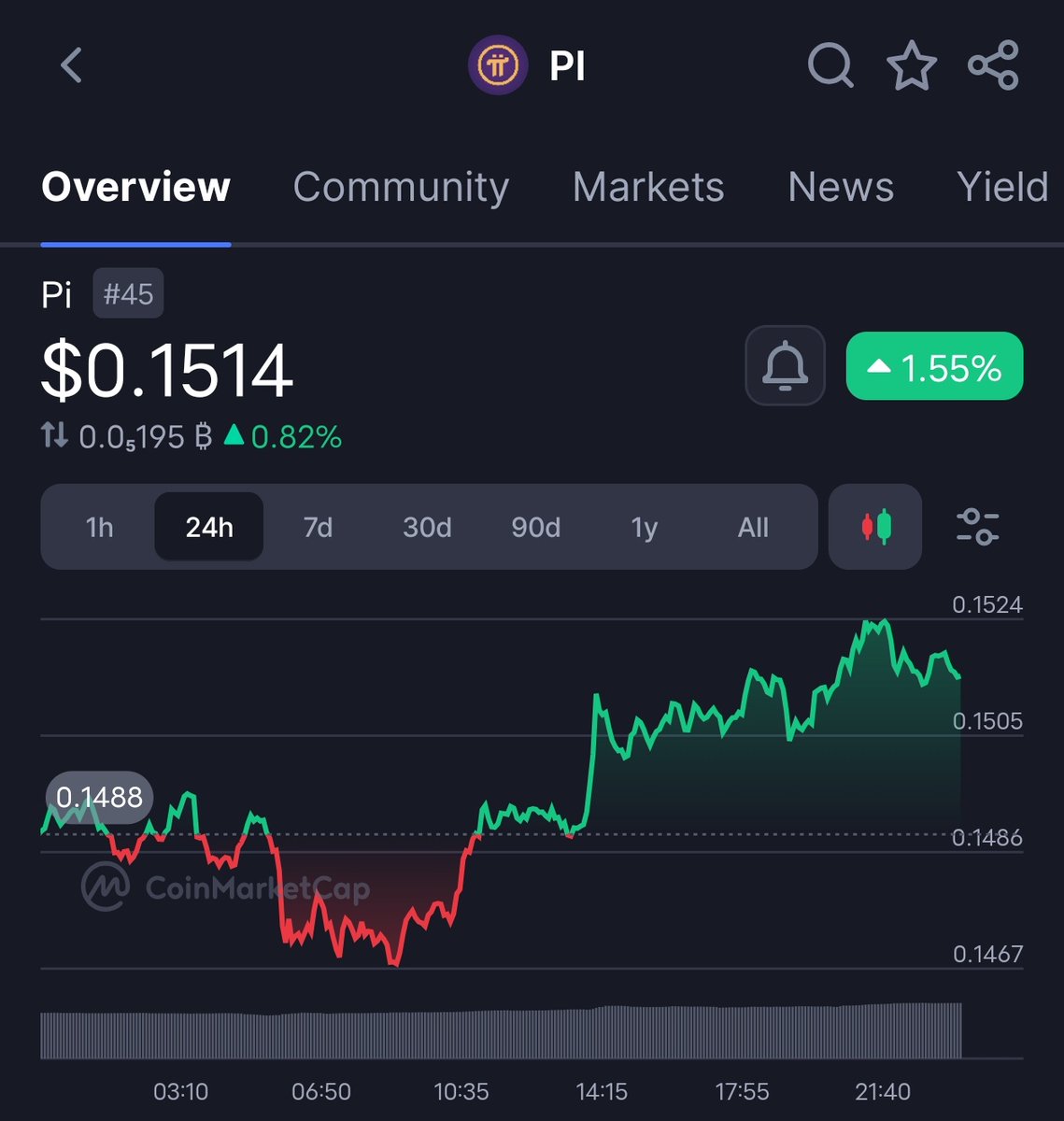Screen dimensions: 1064x1121
Task: Tap the 0.1486 axis label
Action: coord(987,838)
